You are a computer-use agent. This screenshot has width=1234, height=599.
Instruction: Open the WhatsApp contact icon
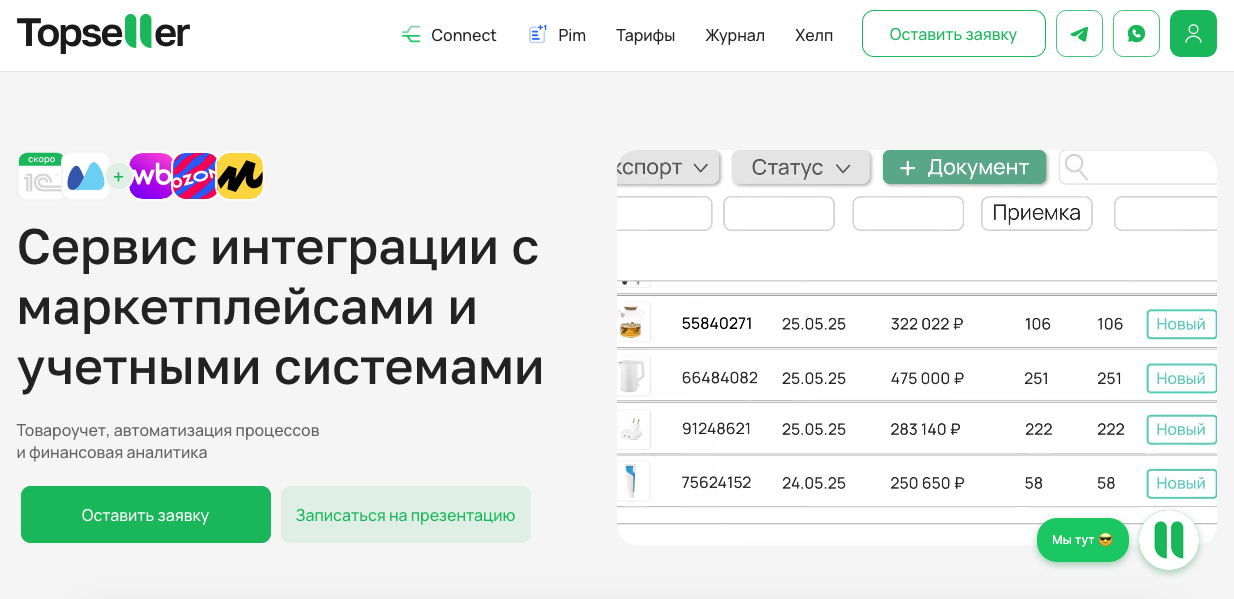(x=1136, y=33)
